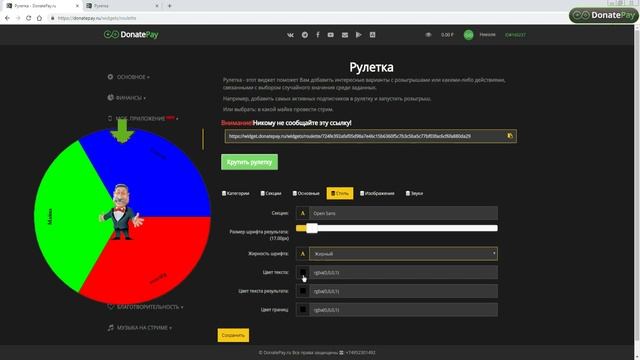Open the YouTube icon in header
Viewport: 640px width, 360px height.
331,35
